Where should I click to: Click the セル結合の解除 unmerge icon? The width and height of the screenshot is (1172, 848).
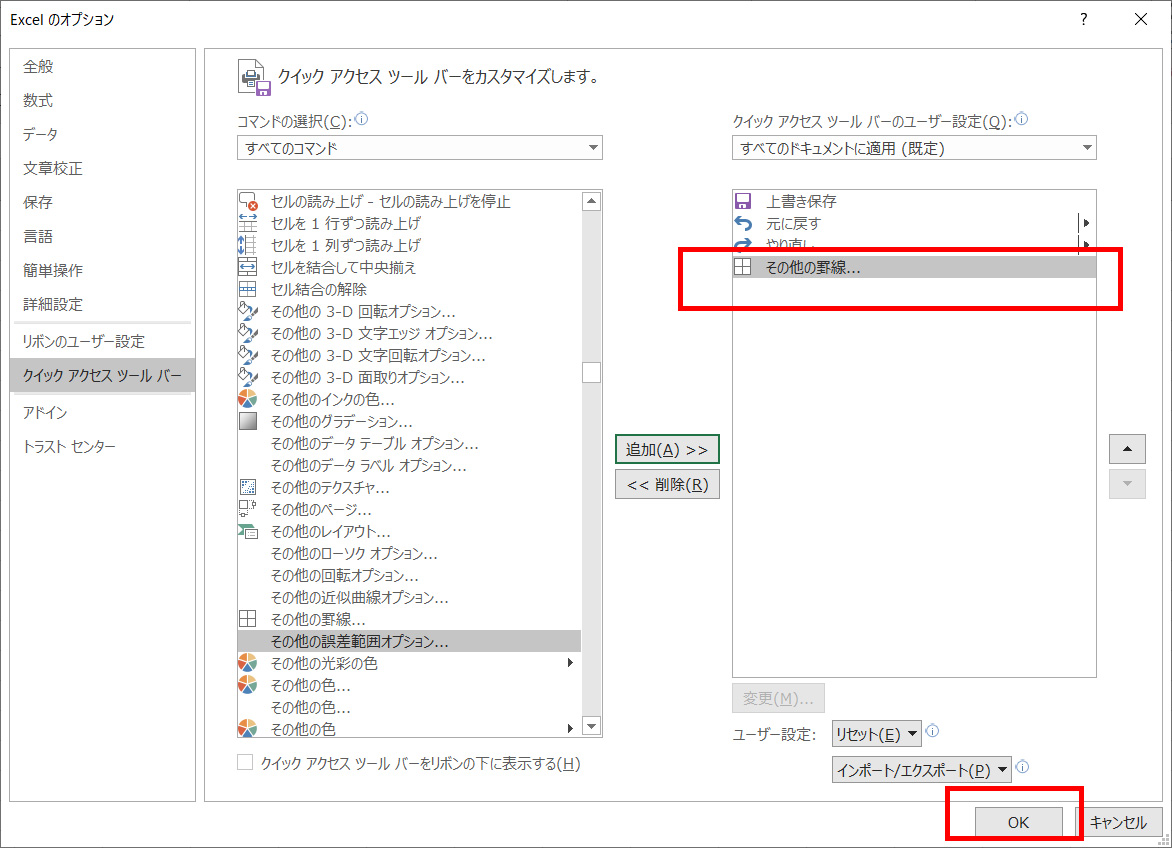click(x=247, y=289)
